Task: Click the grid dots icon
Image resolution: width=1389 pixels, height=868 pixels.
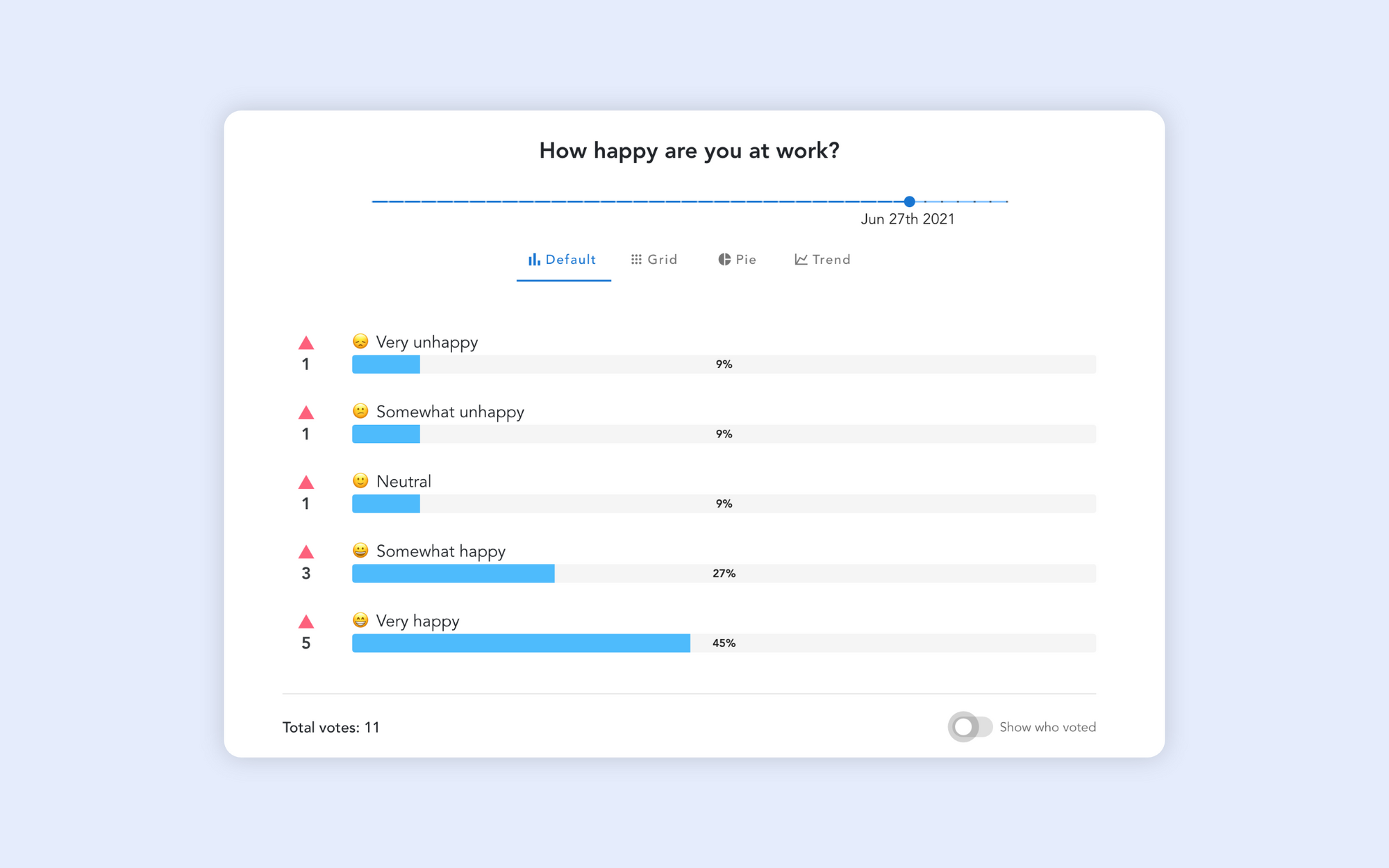Action: 636,259
